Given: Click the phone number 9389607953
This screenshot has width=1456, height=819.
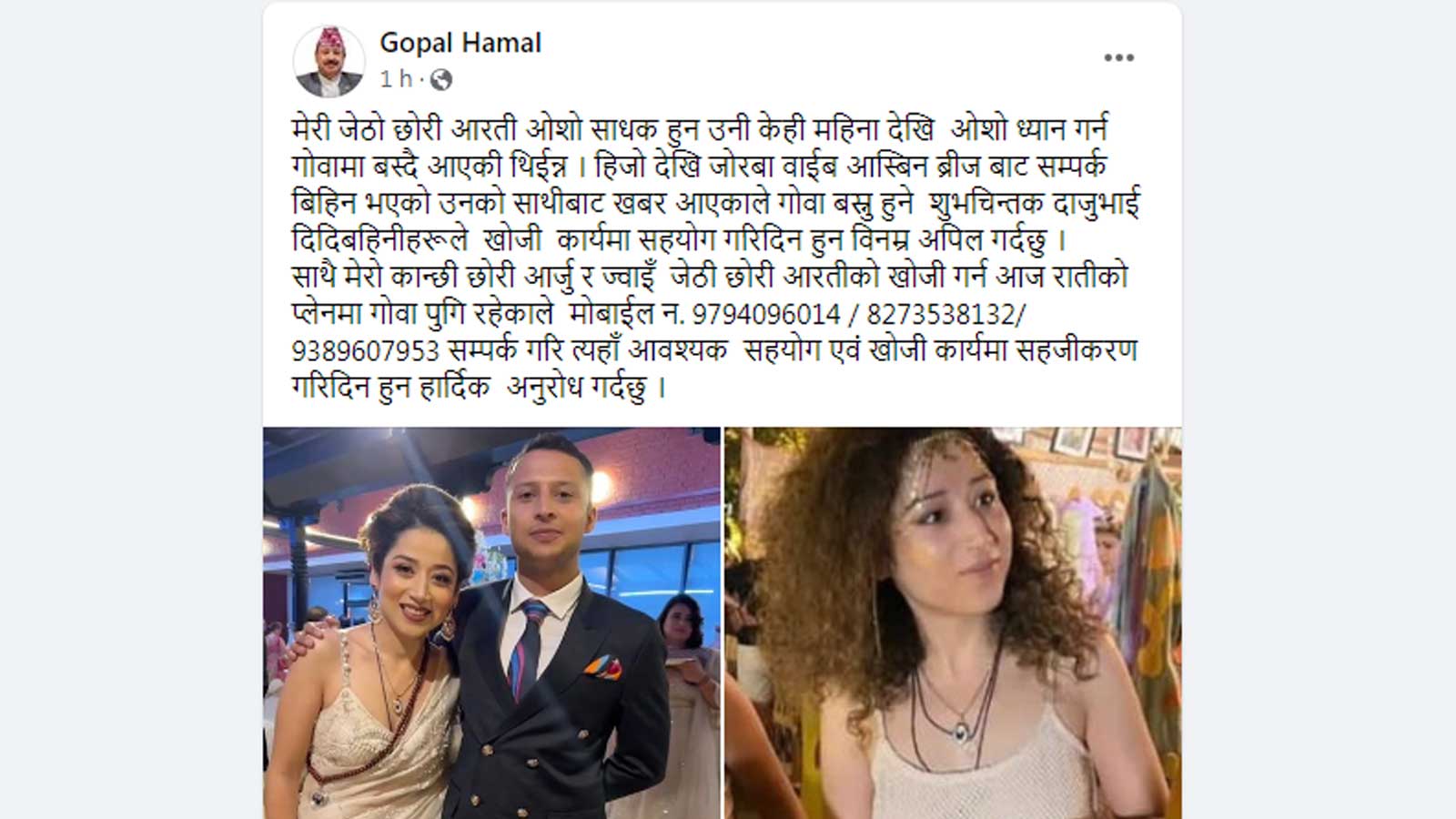Looking at the screenshot, I should pos(365,351).
